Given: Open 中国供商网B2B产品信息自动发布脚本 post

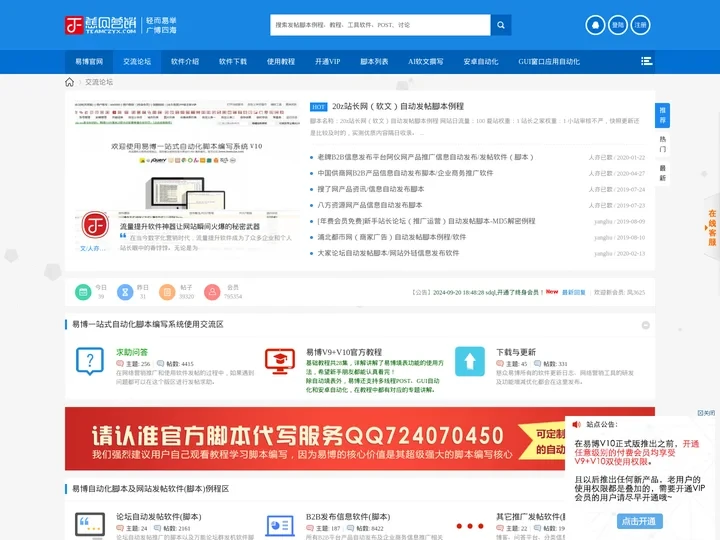Looking at the screenshot, I should point(405,173).
